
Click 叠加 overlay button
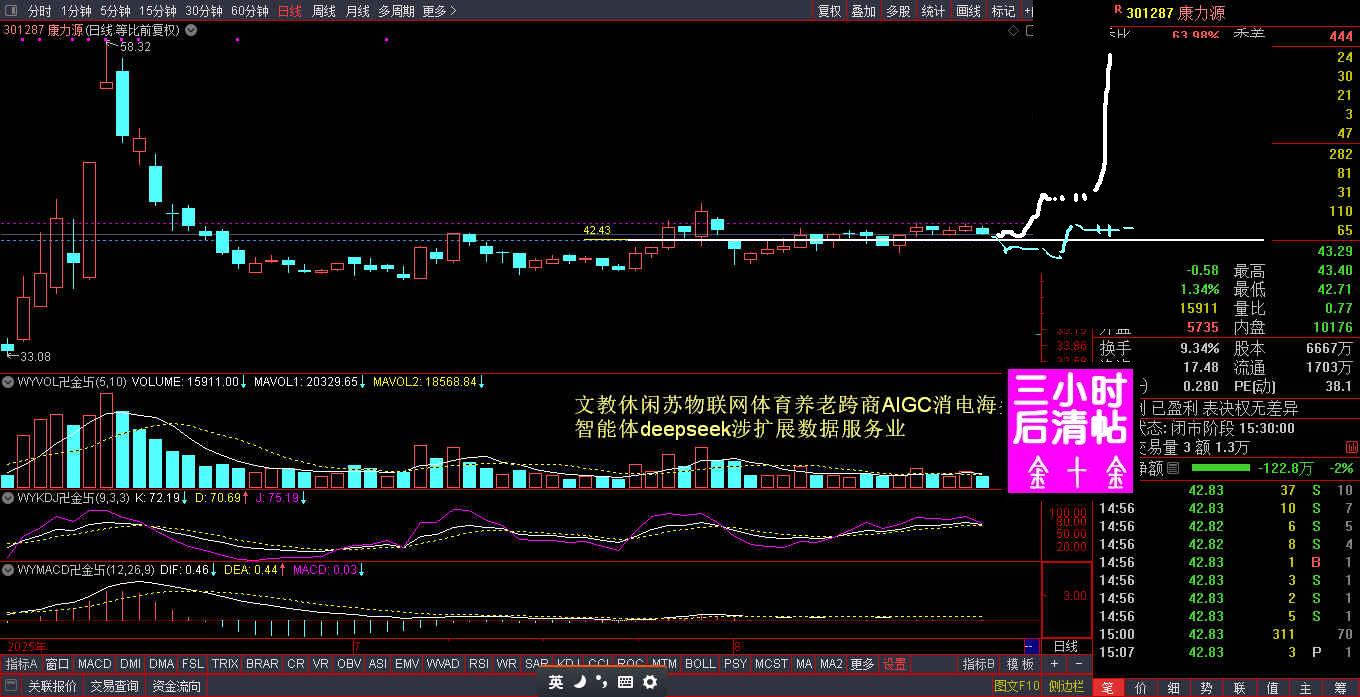863,11
